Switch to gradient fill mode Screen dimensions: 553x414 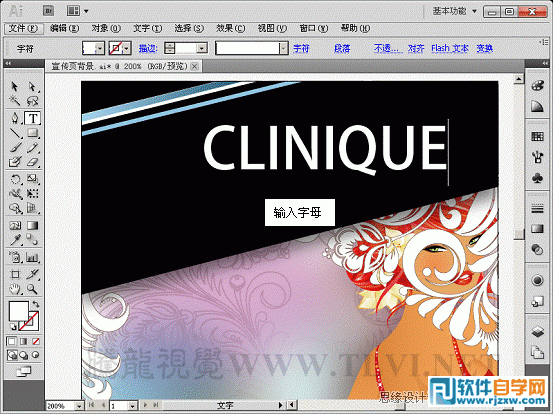click(x=24, y=341)
